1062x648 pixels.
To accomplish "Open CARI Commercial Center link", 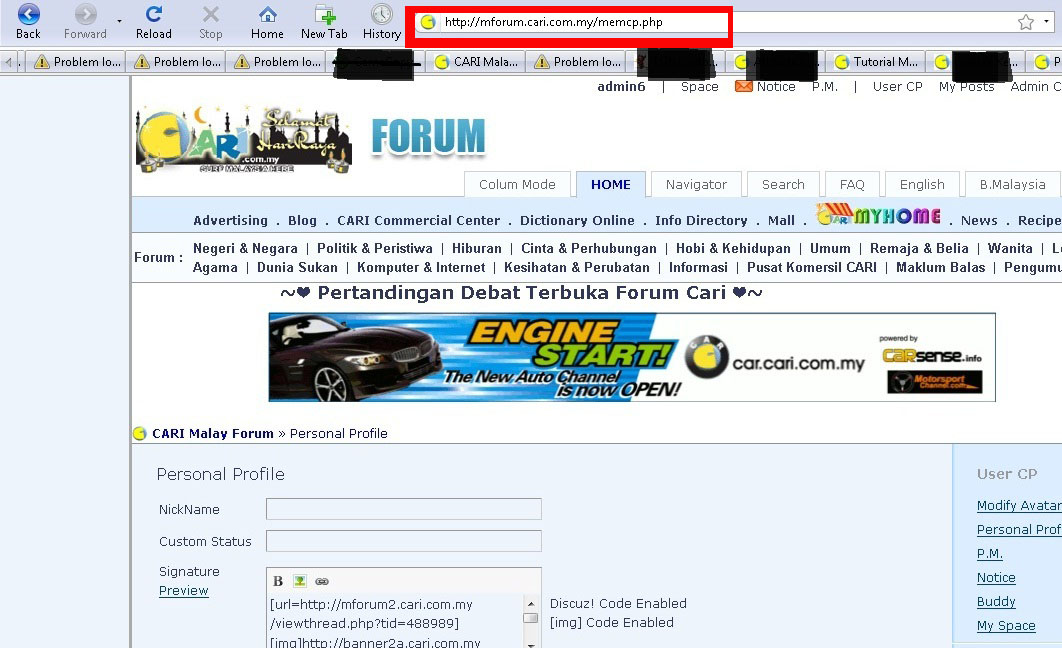I will [x=419, y=220].
